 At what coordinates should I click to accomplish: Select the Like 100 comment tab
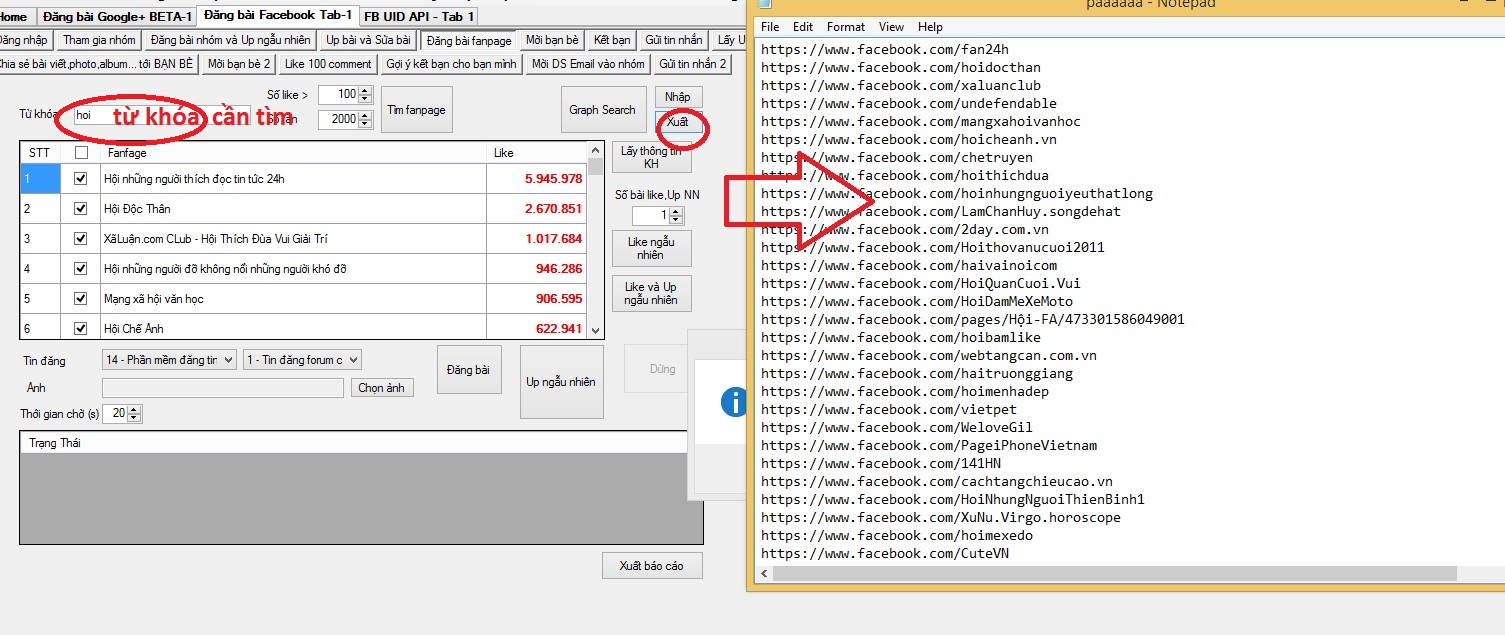pos(328,64)
